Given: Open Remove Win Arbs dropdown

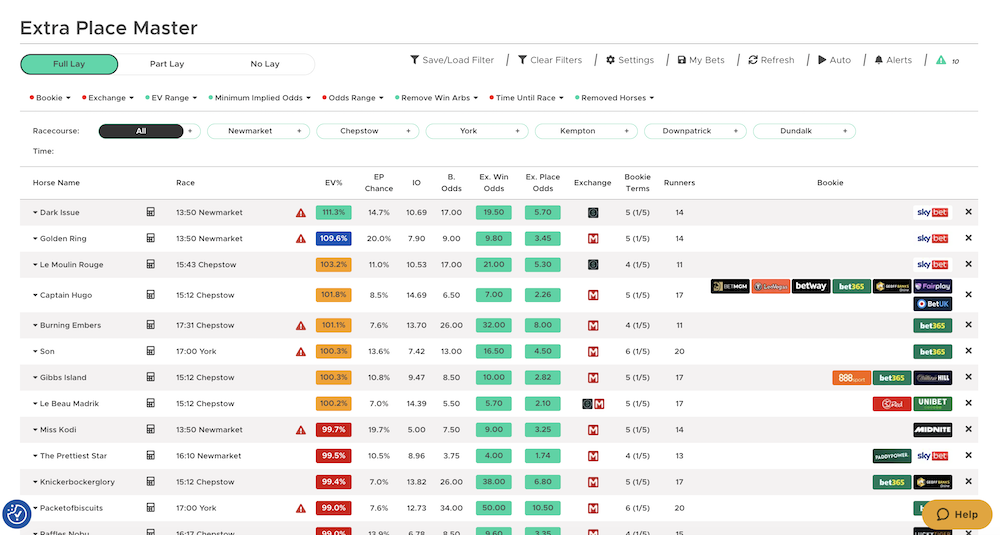Looking at the screenshot, I should pos(436,98).
